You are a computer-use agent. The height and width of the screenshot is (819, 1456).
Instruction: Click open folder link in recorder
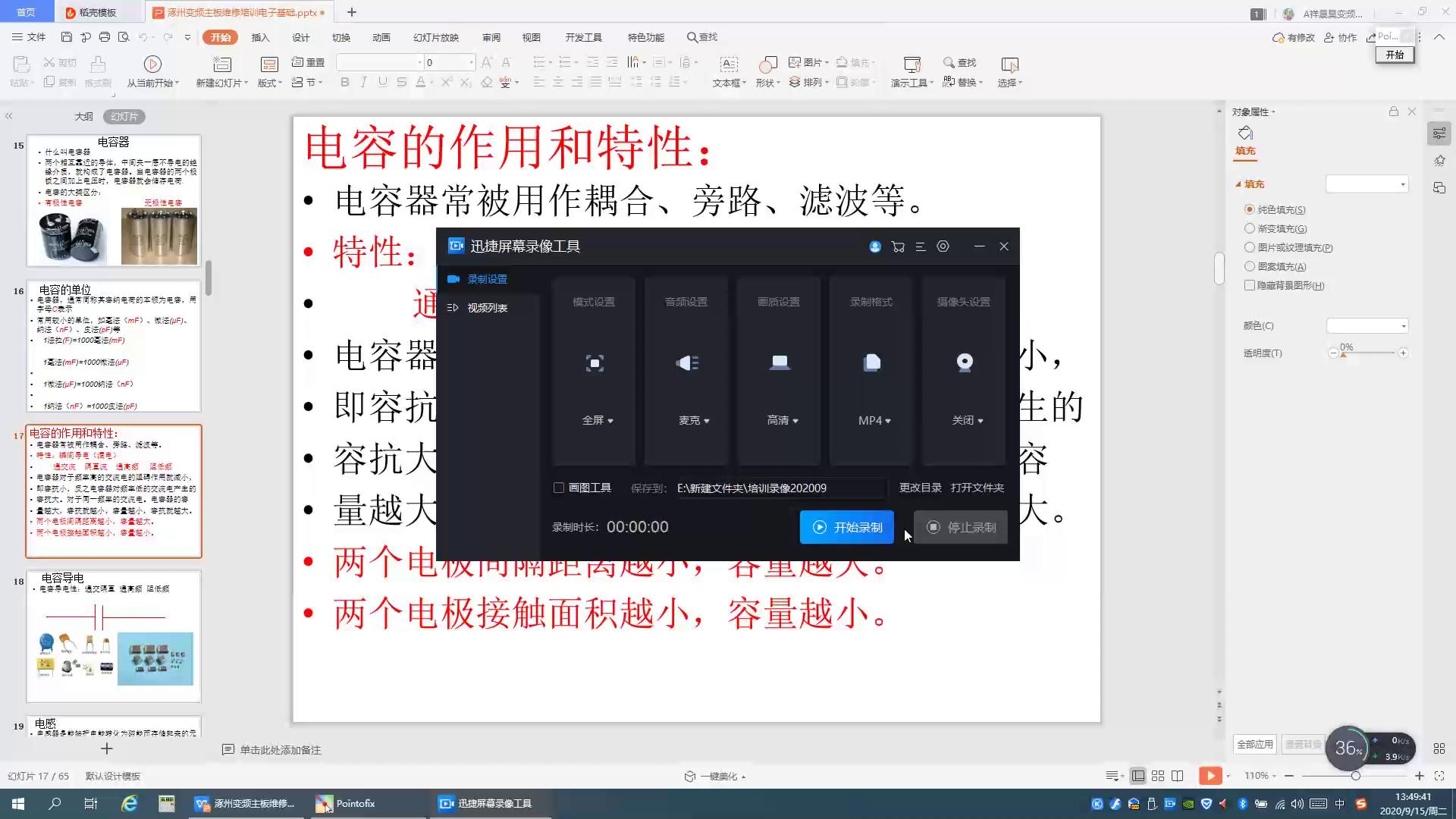pyautogui.click(x=977, y=488)
